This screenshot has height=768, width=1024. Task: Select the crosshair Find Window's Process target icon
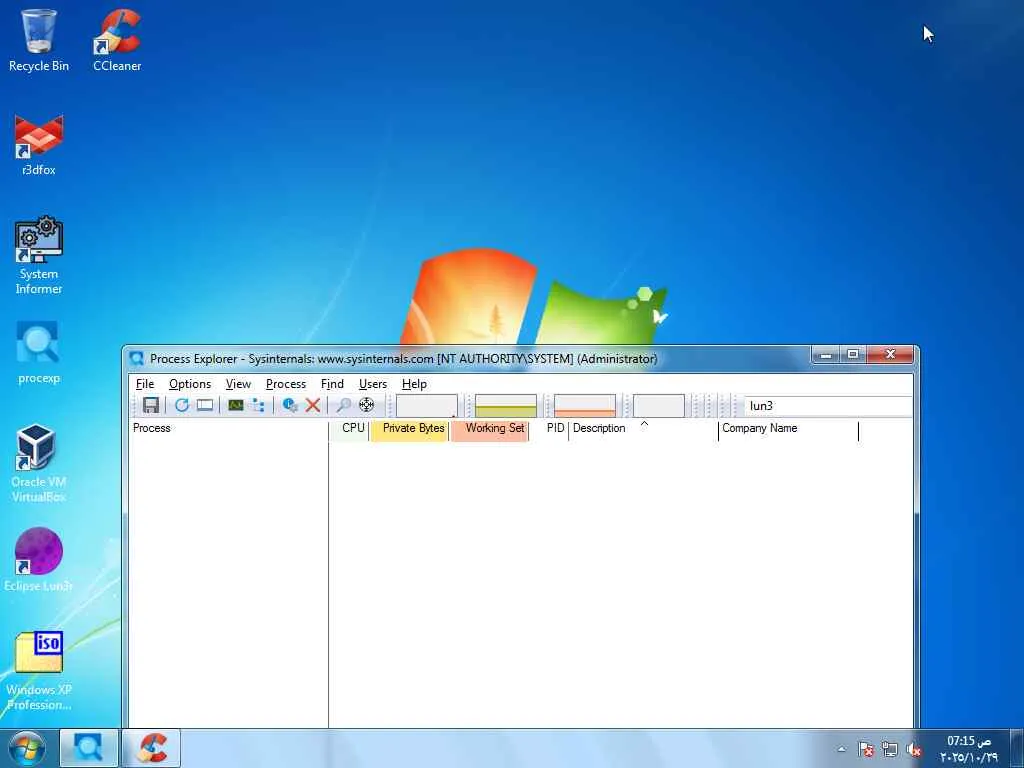click(366, 406)
